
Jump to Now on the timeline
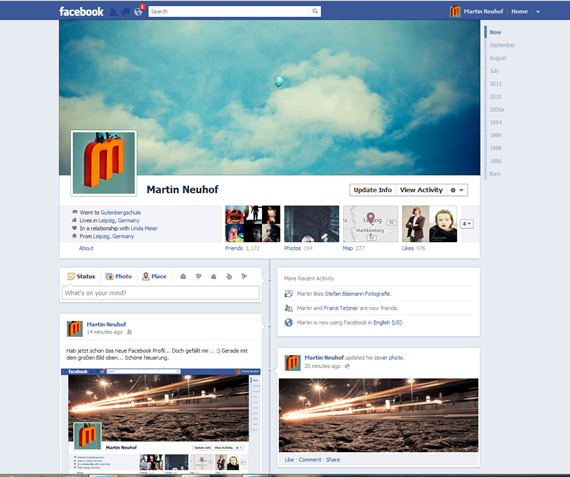click(x=495, y=32)
